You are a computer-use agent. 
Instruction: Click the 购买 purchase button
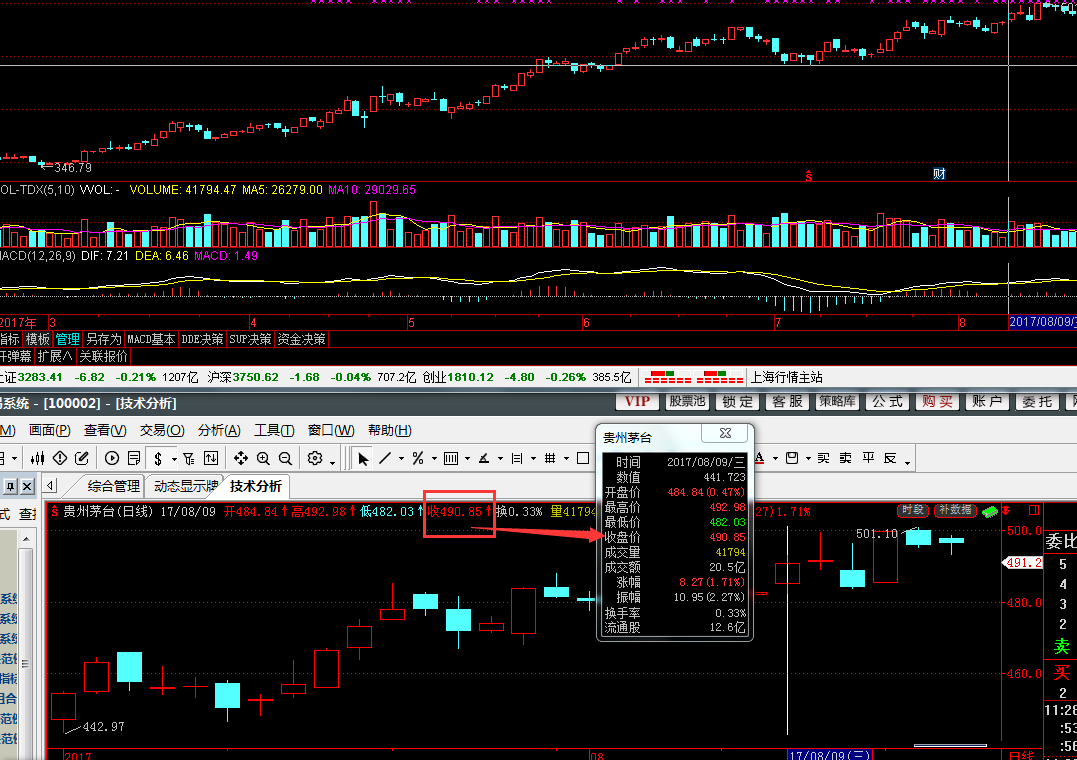click(x=937, y=401)
